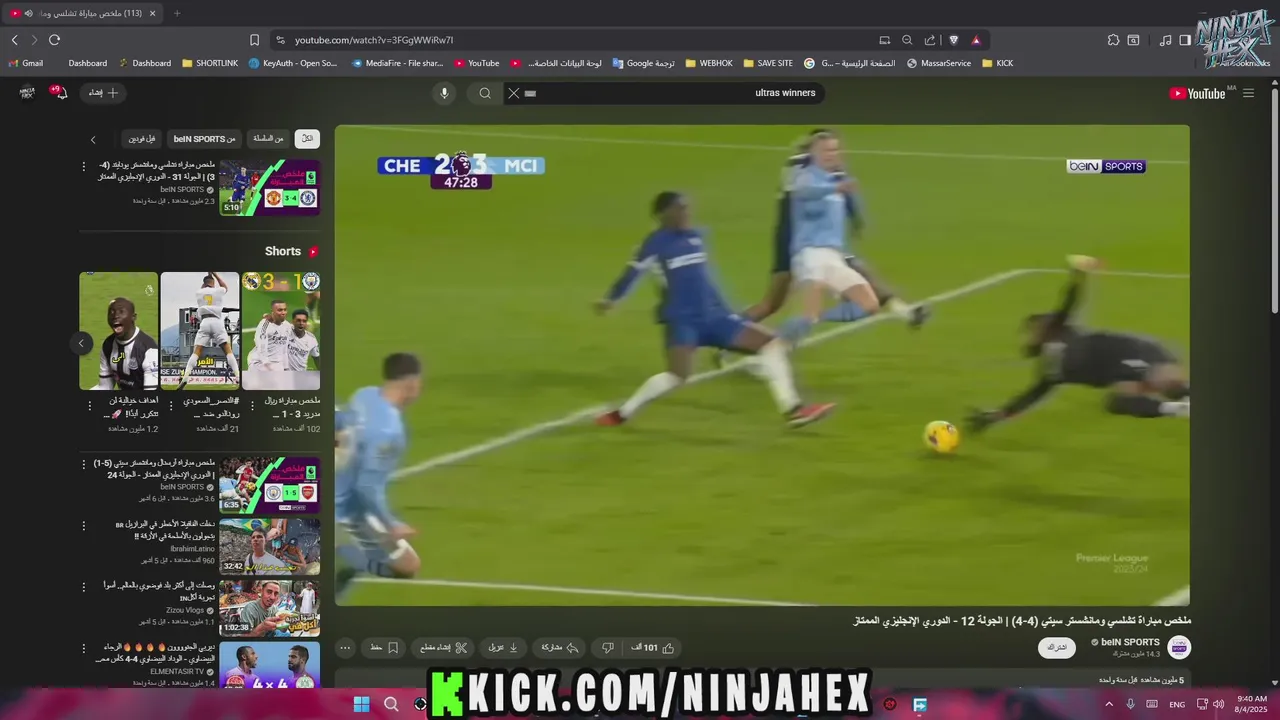The width and height of the screenshot is (1280, 720).
Task: Open the new tab plus button
Action: (177, 13)
